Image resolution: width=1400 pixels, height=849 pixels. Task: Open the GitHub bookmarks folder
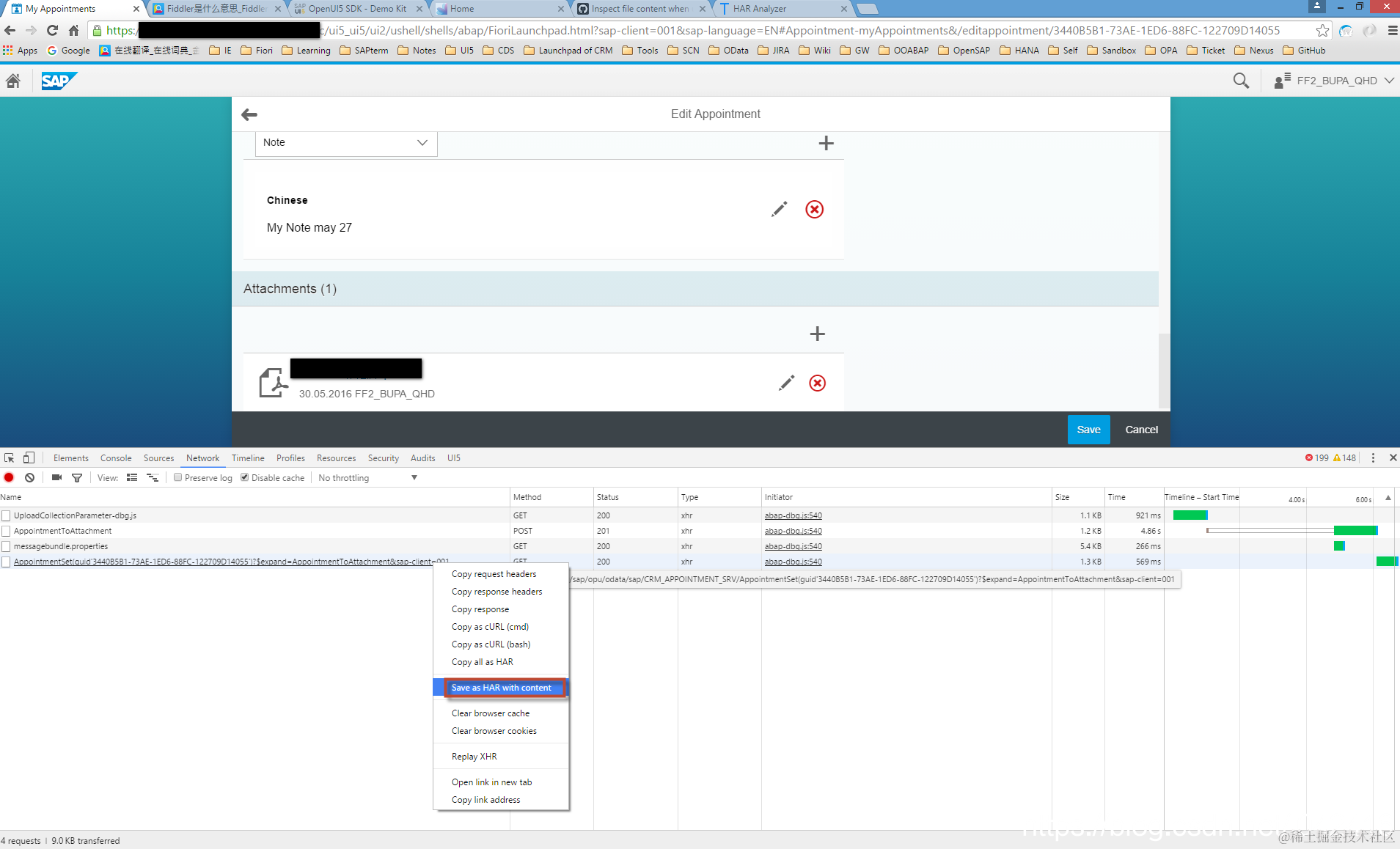click(x=1304, y=51)
